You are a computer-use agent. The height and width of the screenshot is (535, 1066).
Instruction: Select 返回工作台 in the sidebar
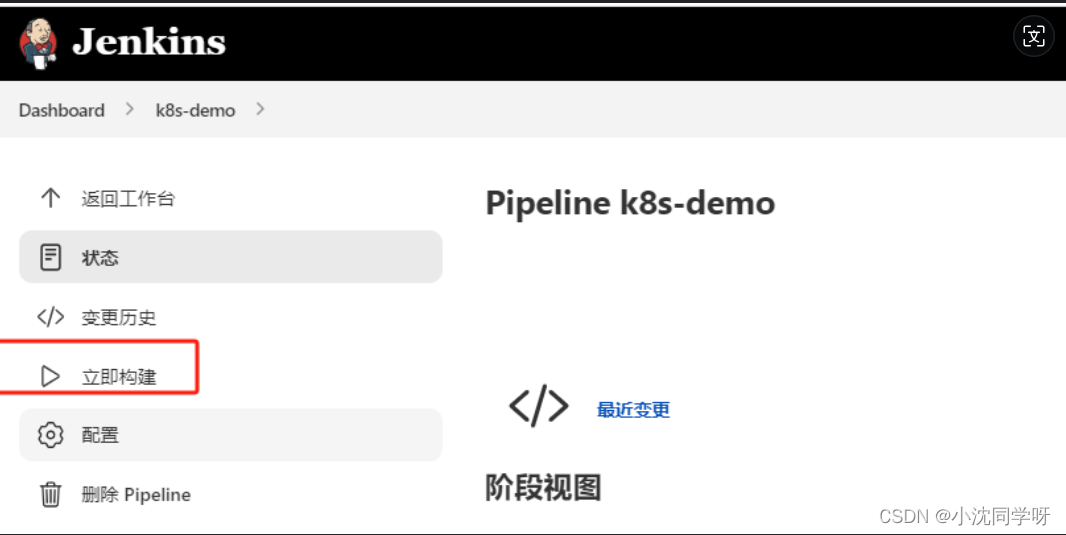click(230, 198)
